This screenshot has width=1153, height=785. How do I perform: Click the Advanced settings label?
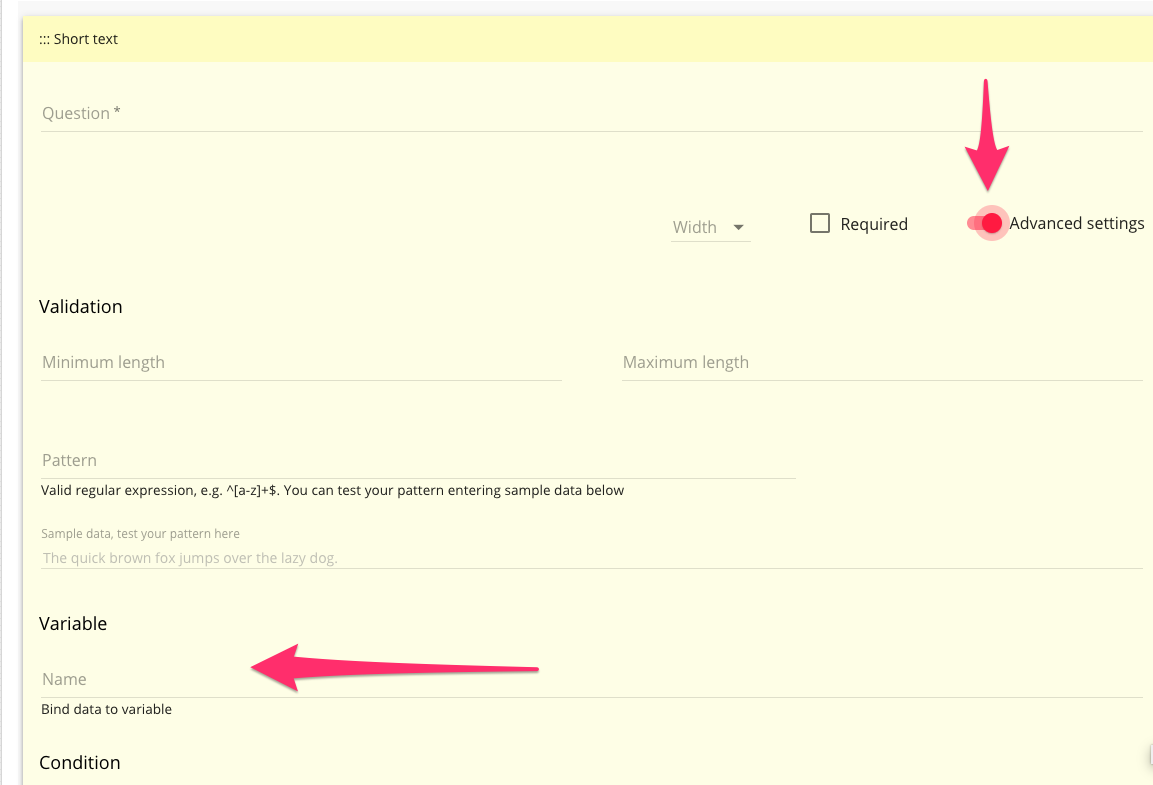1076,224
